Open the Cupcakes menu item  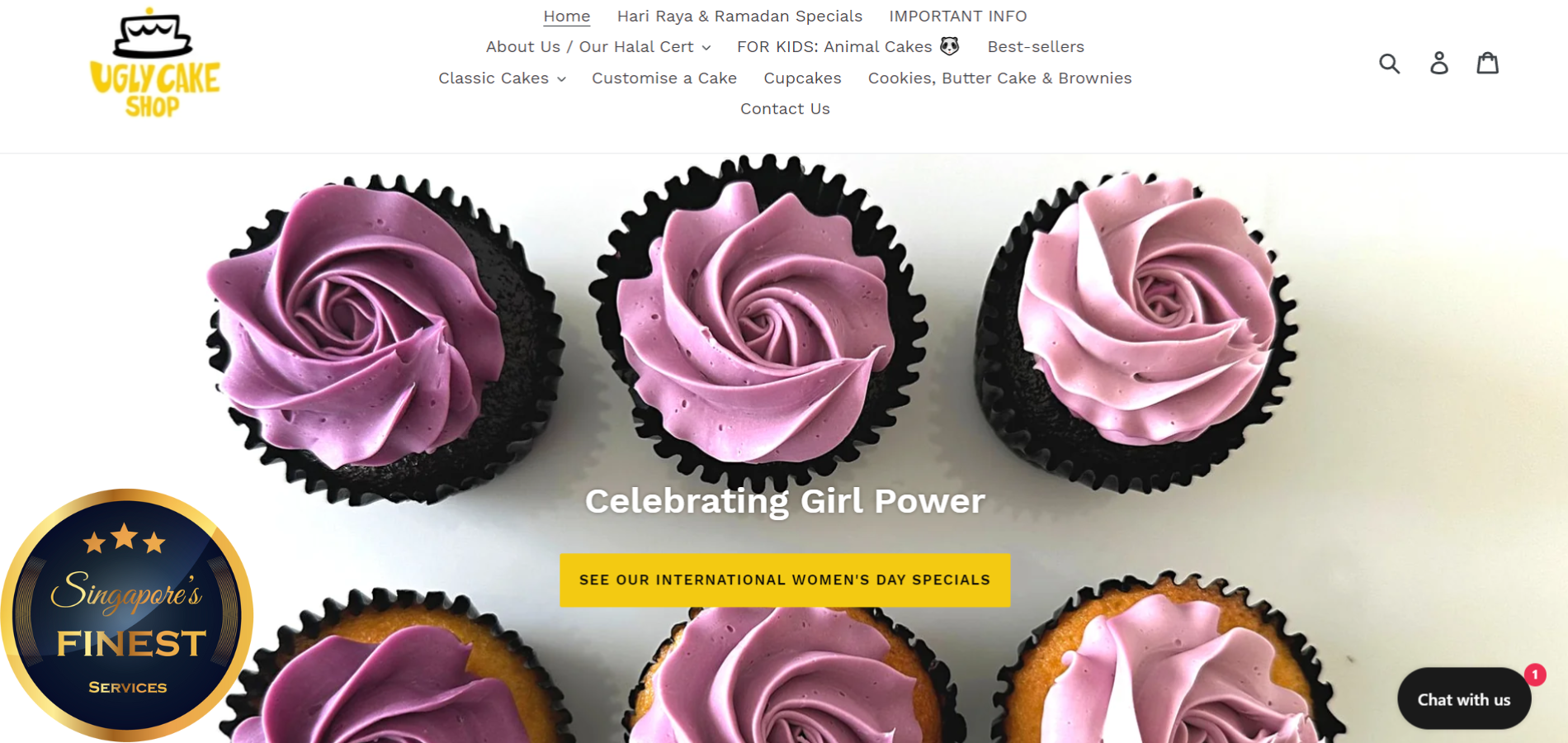tap(802, 78)
